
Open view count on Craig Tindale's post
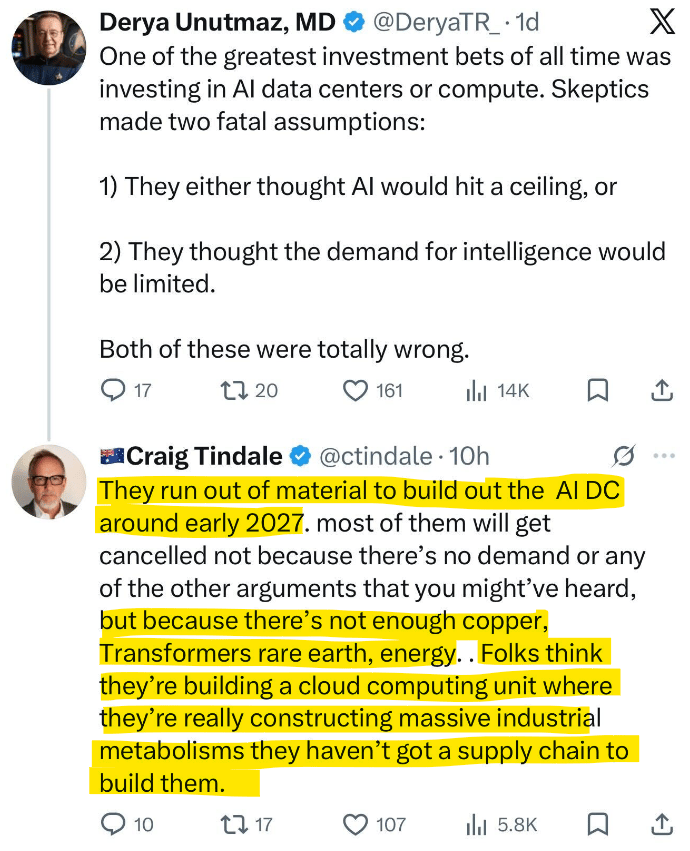(477, 824)
